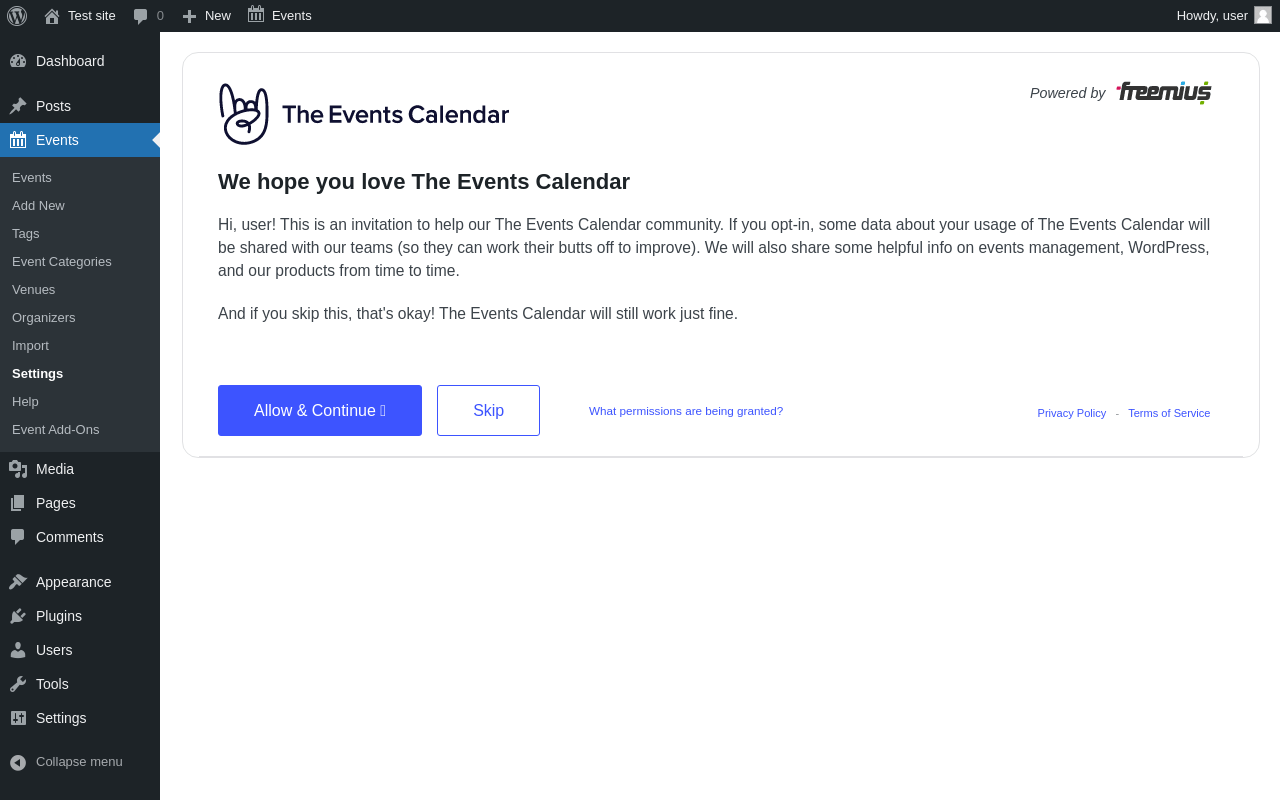The image size is (1280, 800).
Task: Open the Media library in the sidebar
Action: coord(80,469)
